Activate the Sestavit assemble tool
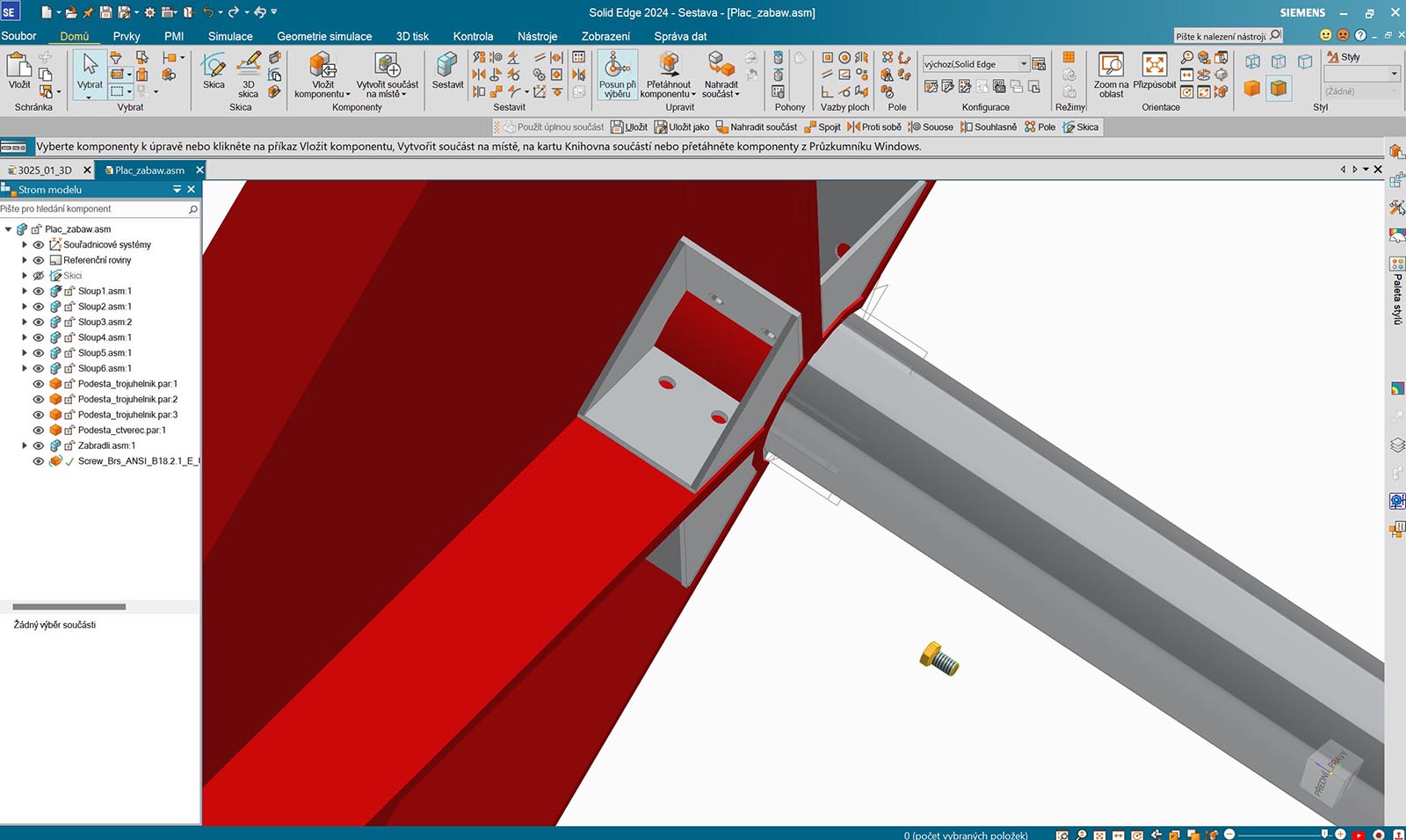Screen dimensions: 1406x840 coord(447,70)
